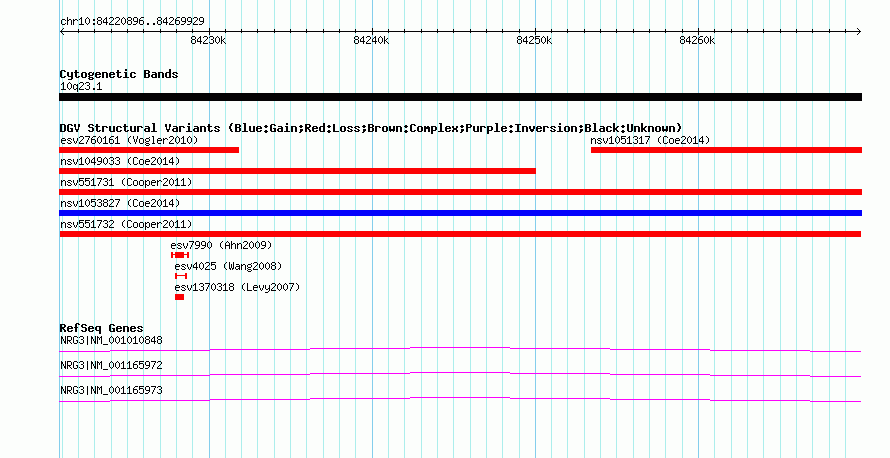
Task: Click the esv1370318 (Levy2007) red block
Action: [x=179, y=297]
